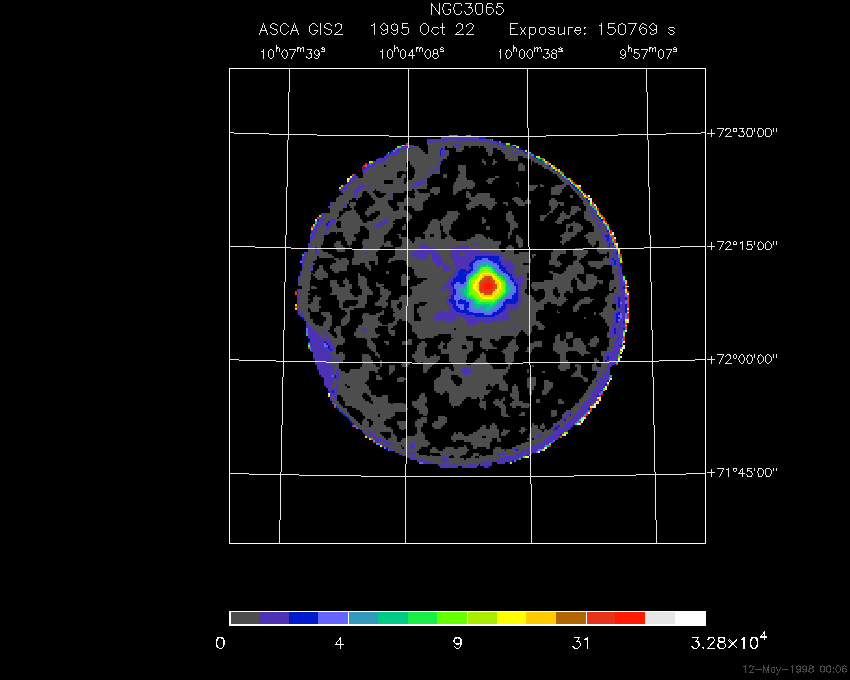This screenshot has width=850, height=680.
Task: Click the NGC3065 title text
Action: point(467,9)
